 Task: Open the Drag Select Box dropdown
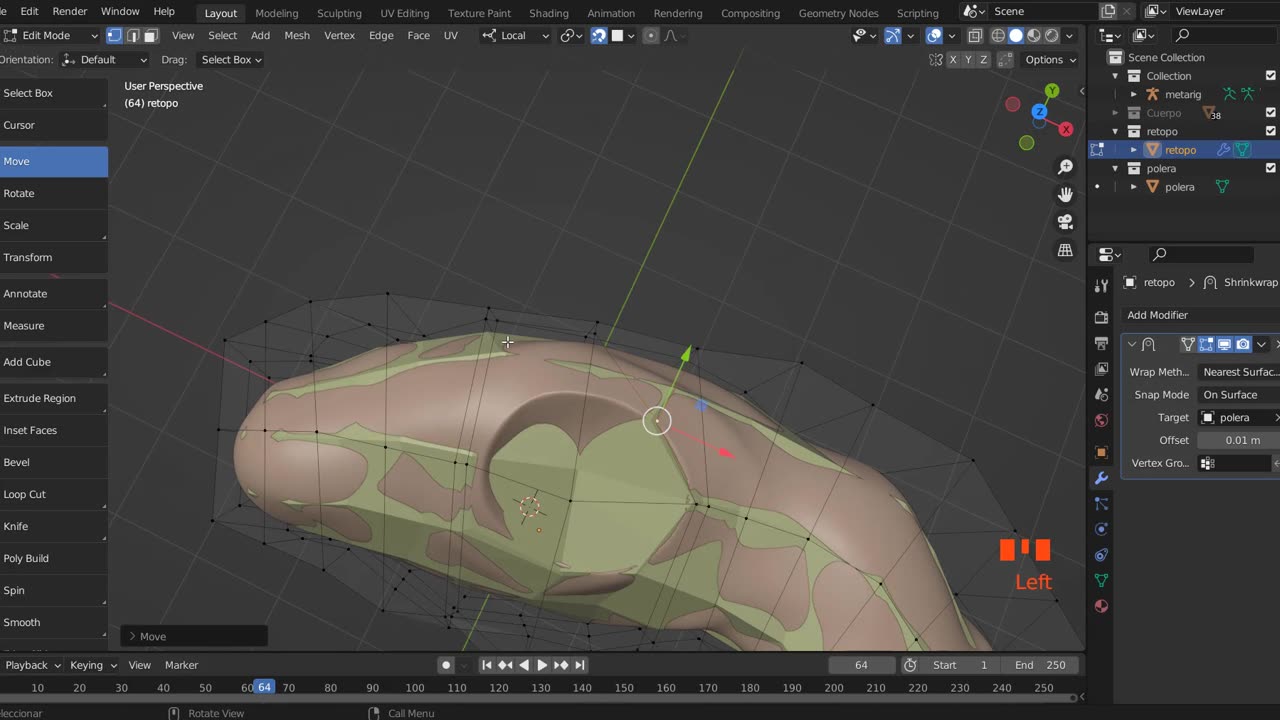pos(231,60)
